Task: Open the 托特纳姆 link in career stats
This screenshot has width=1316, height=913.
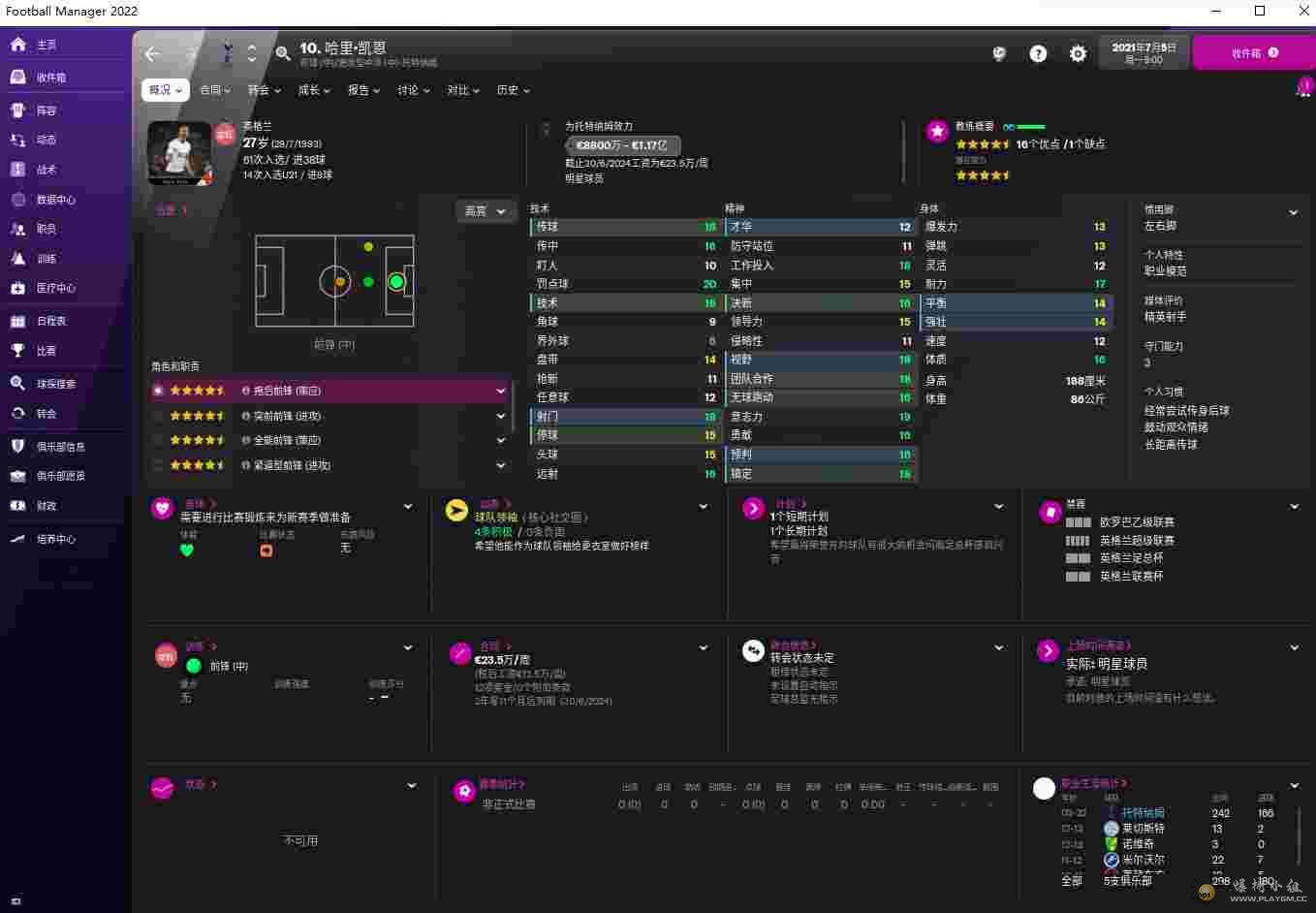Action: 1144,813
